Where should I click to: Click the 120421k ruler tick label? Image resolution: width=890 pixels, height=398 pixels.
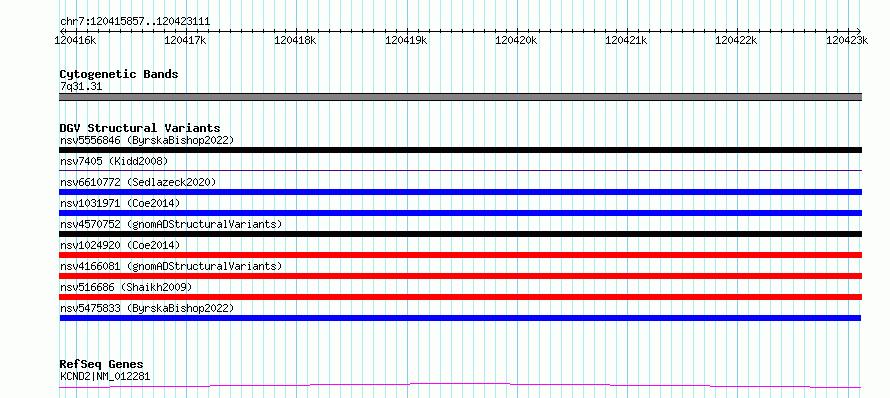627,40
